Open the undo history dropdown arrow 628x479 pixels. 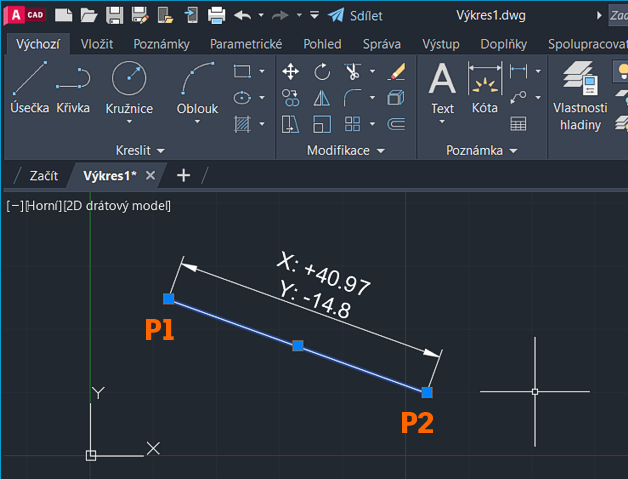pyautogui.click(x=261, y=16)
